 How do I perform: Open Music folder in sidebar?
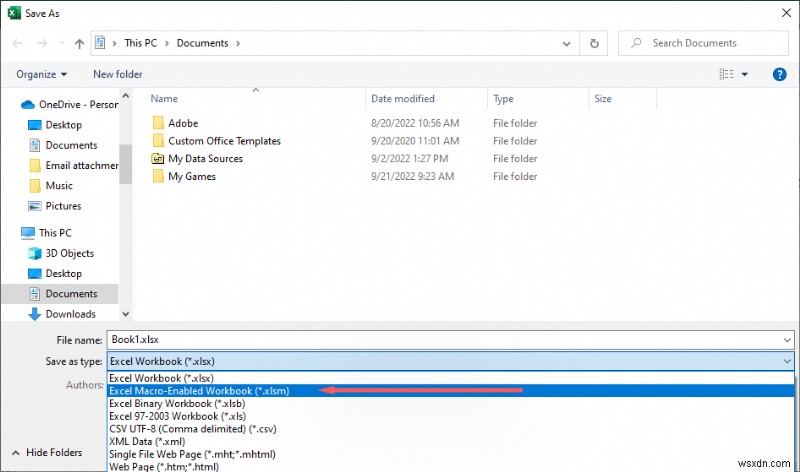click(51, 186)
